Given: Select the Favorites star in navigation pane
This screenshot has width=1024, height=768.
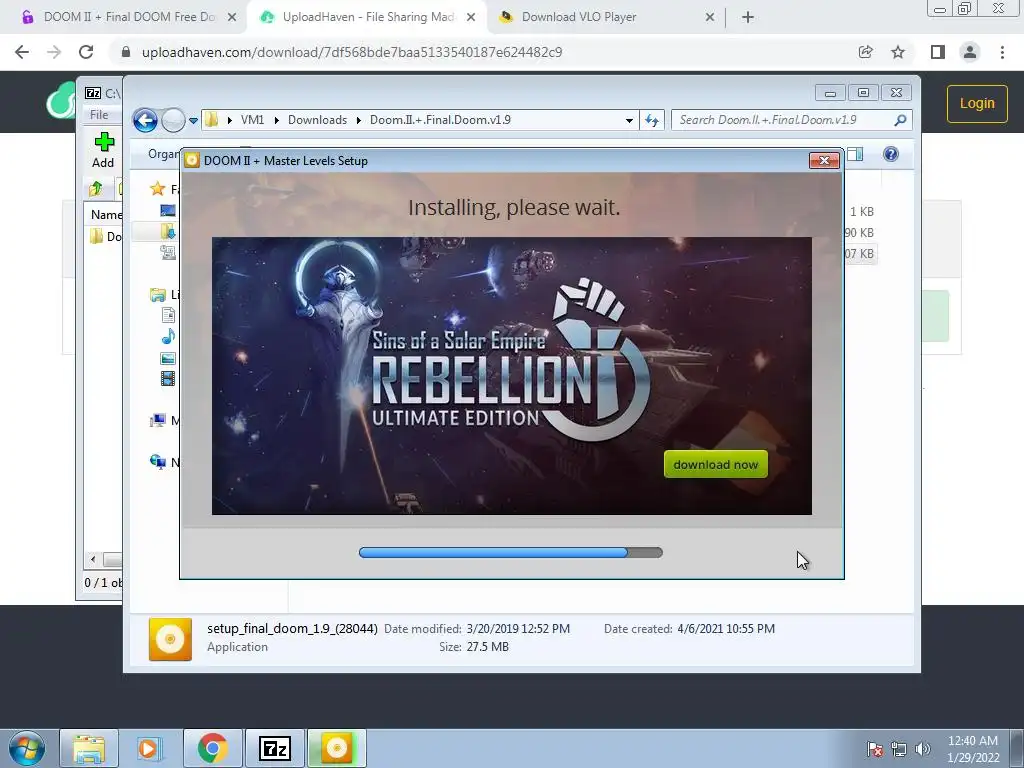Looking at the screenshot, I should pos(157,189).
